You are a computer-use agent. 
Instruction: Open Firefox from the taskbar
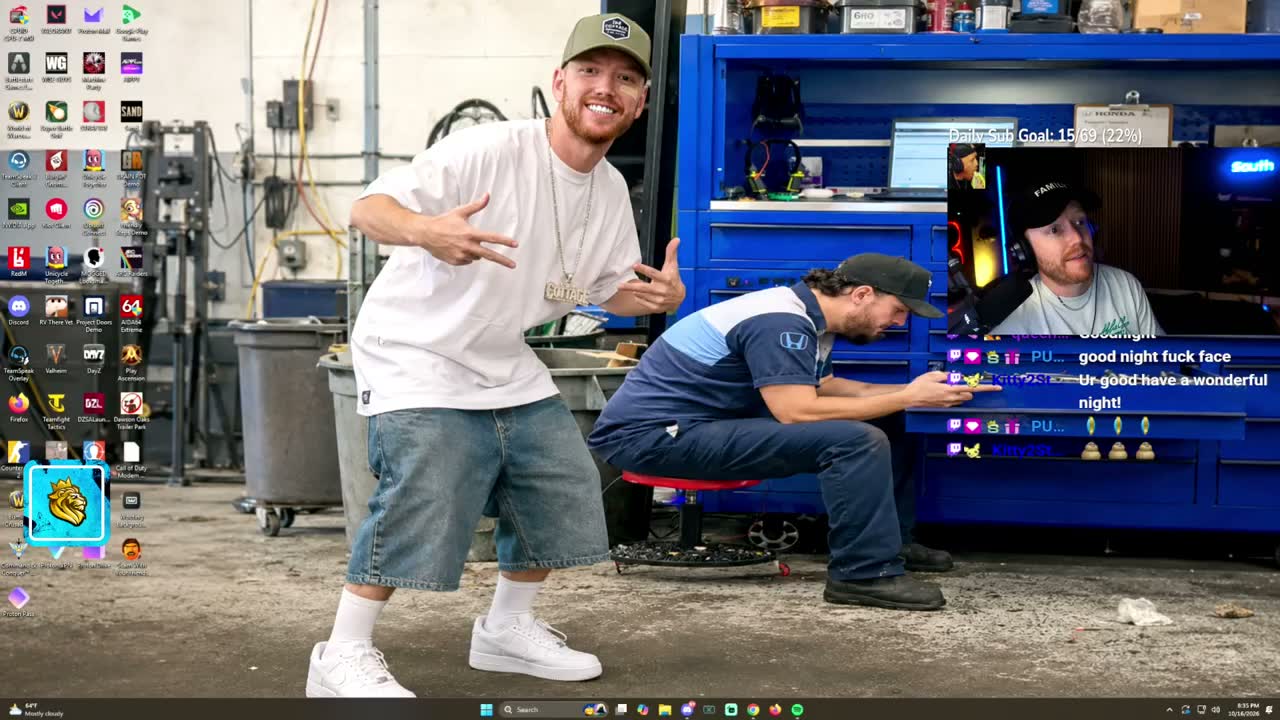click(x=775, y=709)
